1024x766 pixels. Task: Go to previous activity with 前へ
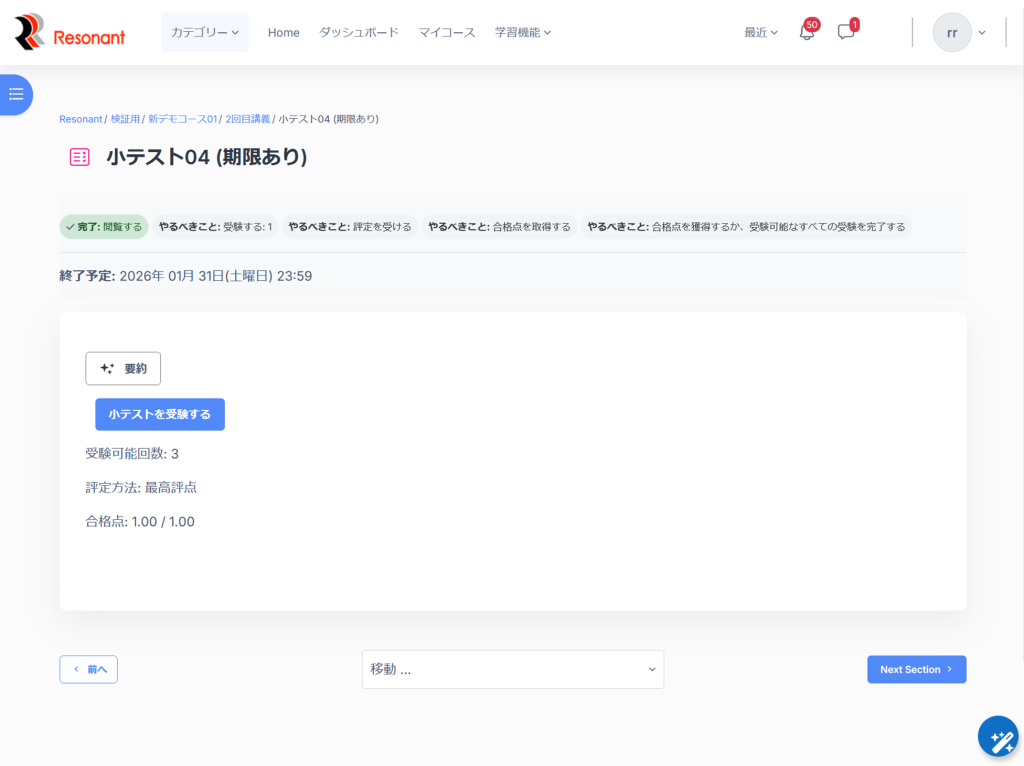click(89, 669)
